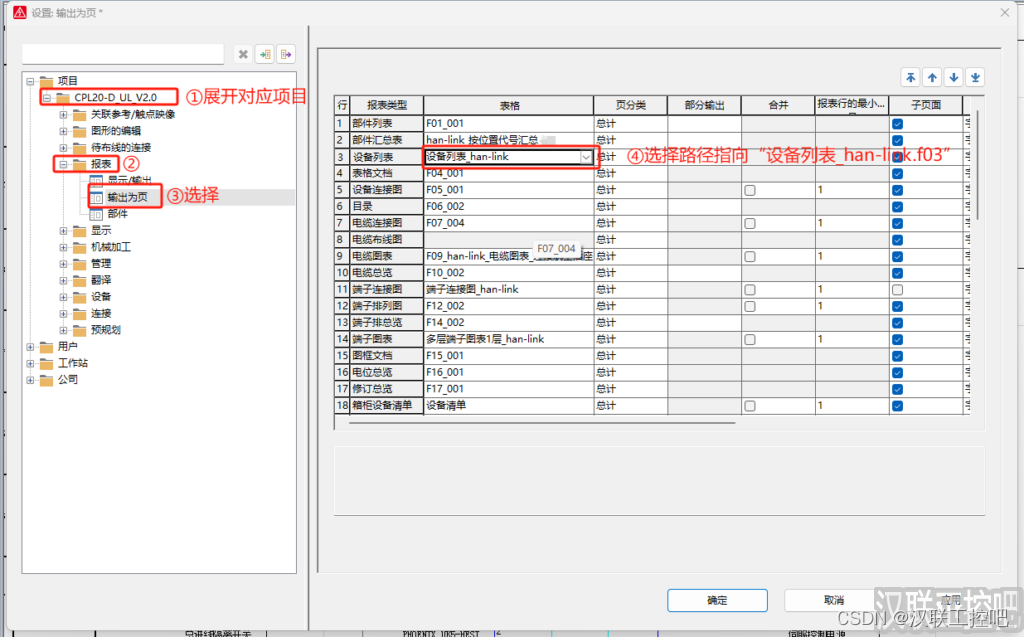Click the move up arrow icon

pos(932,78)
